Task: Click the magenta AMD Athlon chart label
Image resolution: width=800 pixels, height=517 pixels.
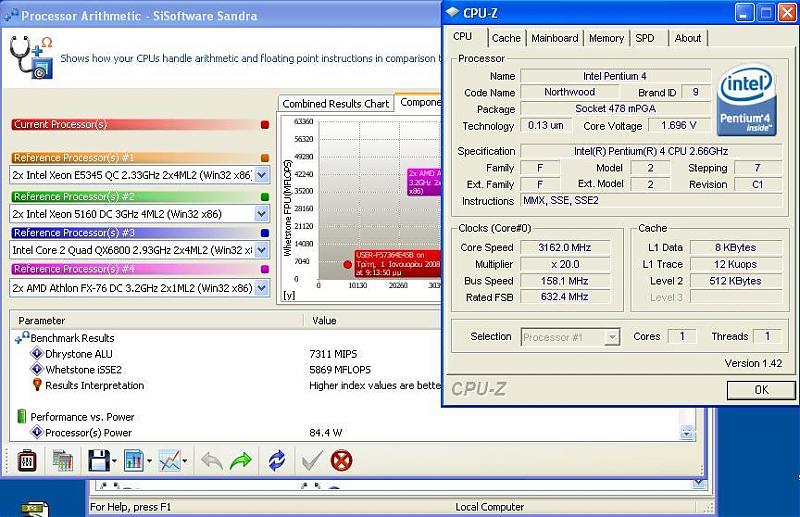Action: 424,182
